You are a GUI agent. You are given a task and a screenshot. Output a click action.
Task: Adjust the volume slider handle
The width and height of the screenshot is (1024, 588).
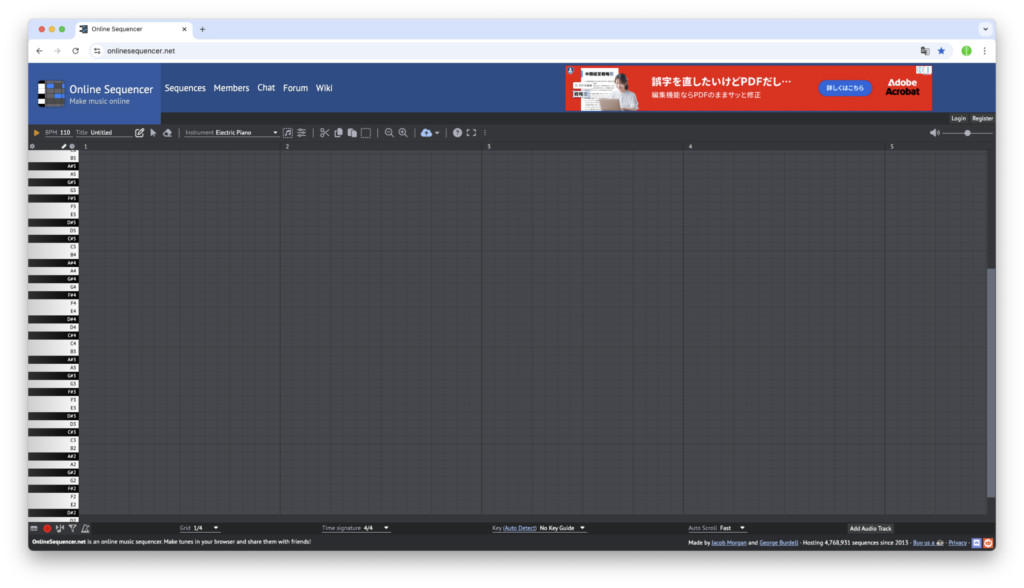pyautogui.click(x=967, y=132)
